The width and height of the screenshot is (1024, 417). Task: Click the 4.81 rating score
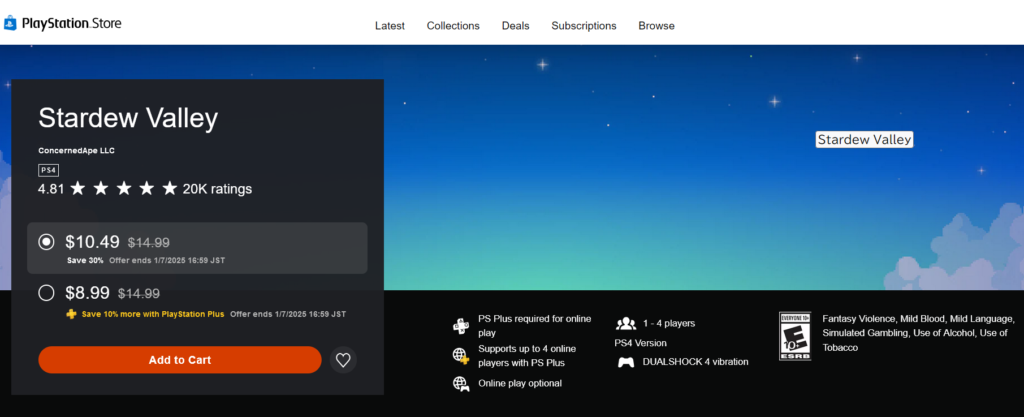pos(51,189)
